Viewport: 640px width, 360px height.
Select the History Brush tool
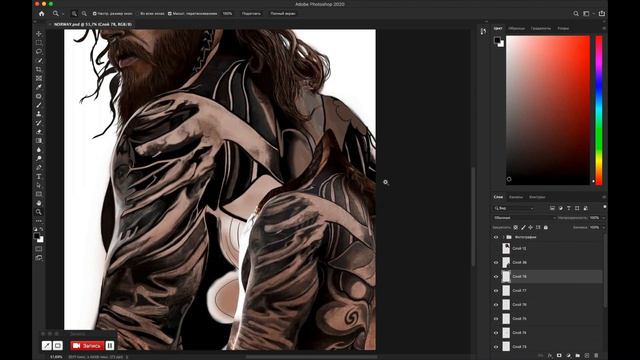pyautogui.click(x=39, y=123)
